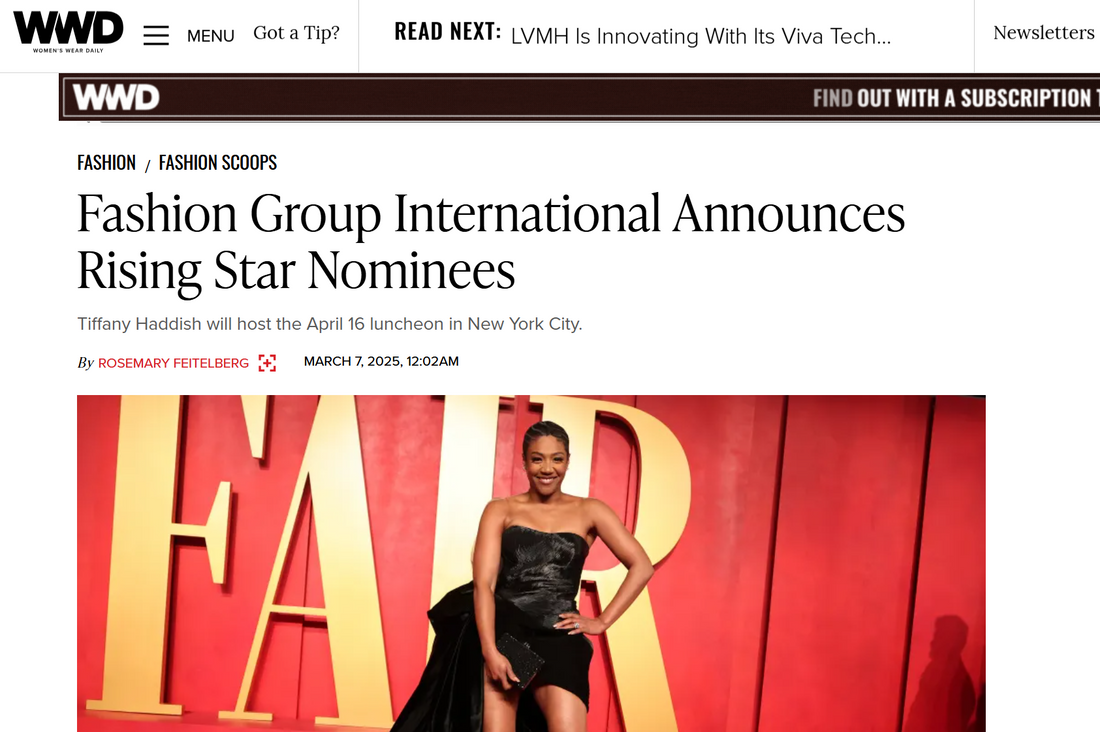The image size is (1100, 732).
Task: Open the hamburger menu icon
Action: [x=156, y=35]
